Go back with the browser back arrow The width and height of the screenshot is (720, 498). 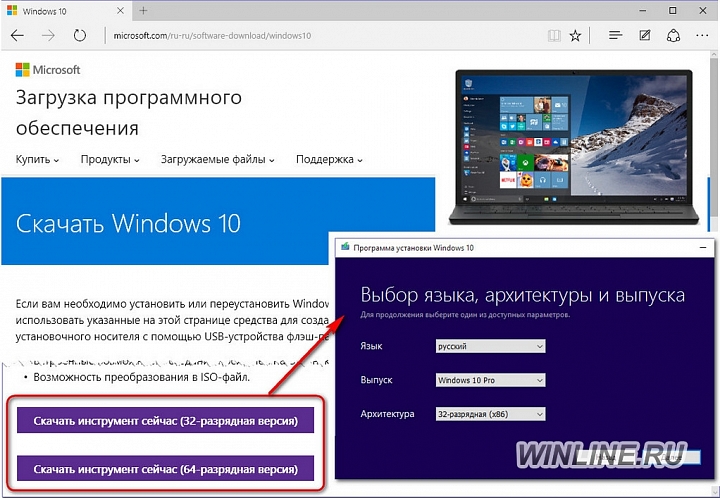click(17, 35)
